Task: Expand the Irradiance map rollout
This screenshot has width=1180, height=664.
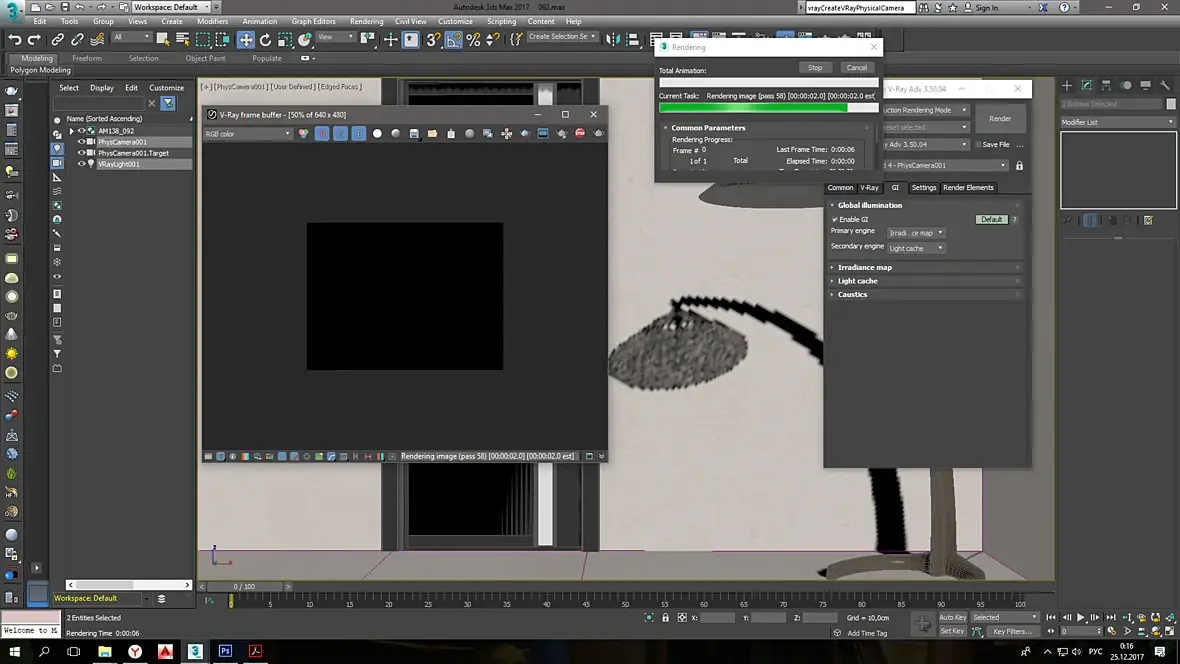Action: tap(864, 267)
